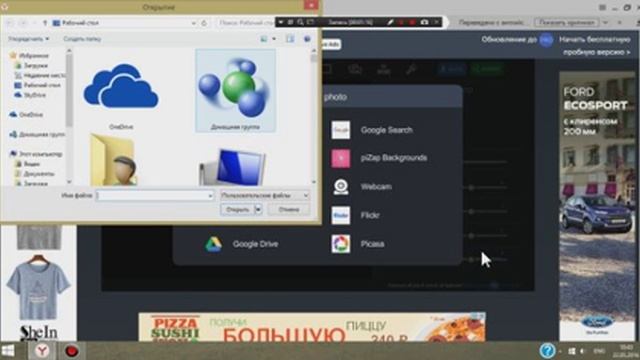Click Создать папку in Open dialog
640x360 pixels.
click(x=82, y=39)
